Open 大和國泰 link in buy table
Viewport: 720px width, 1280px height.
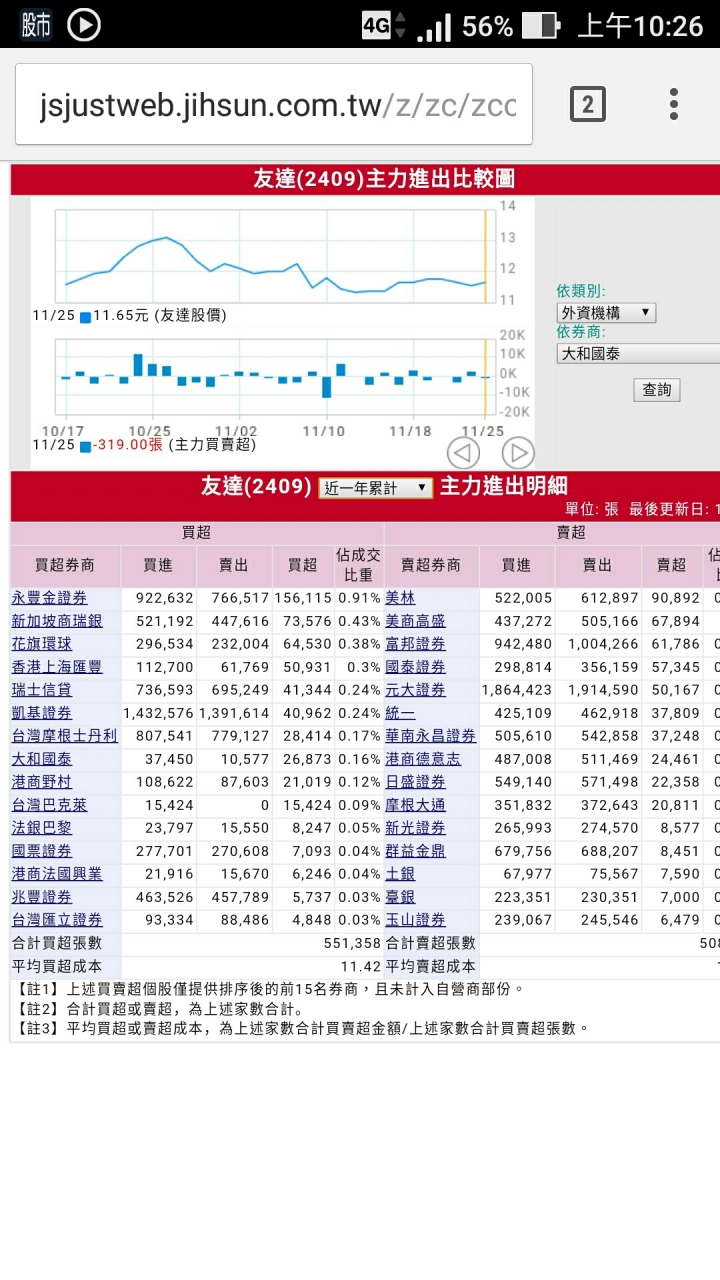(42, 759)
